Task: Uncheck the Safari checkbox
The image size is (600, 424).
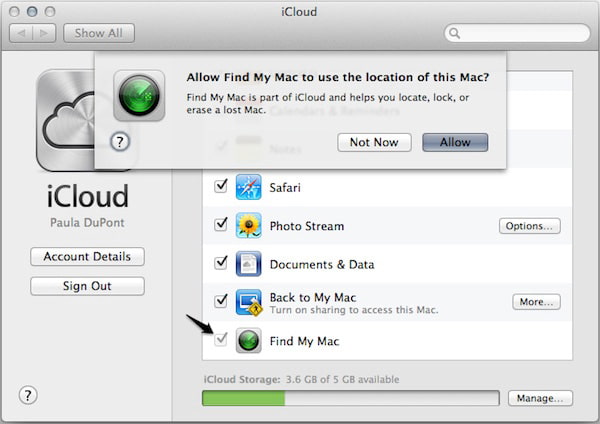Action: [x=221, y=187]
